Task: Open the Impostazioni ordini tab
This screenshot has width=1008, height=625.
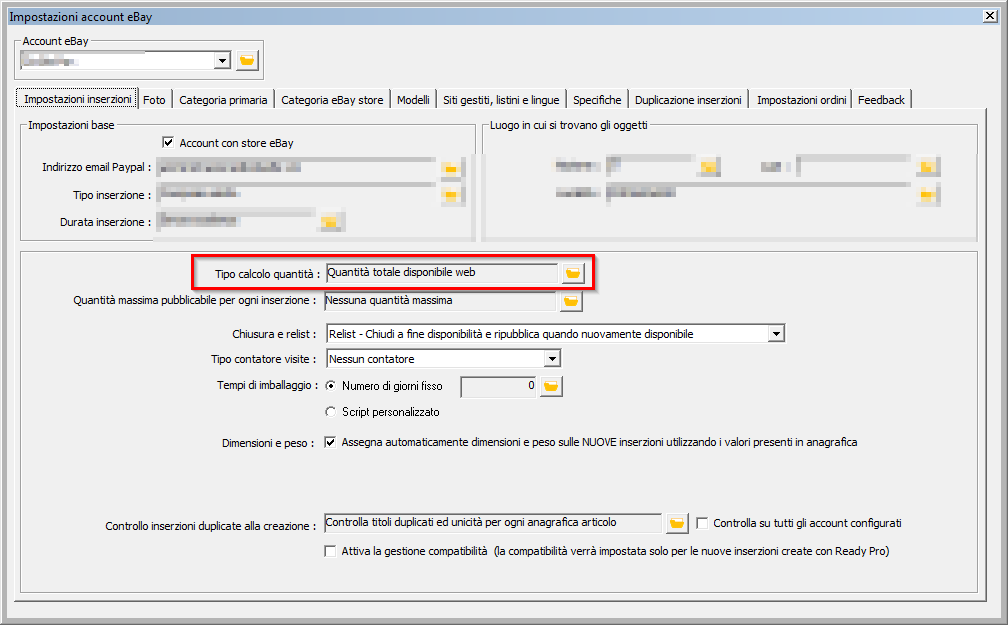Action: [x=801, y=100]
